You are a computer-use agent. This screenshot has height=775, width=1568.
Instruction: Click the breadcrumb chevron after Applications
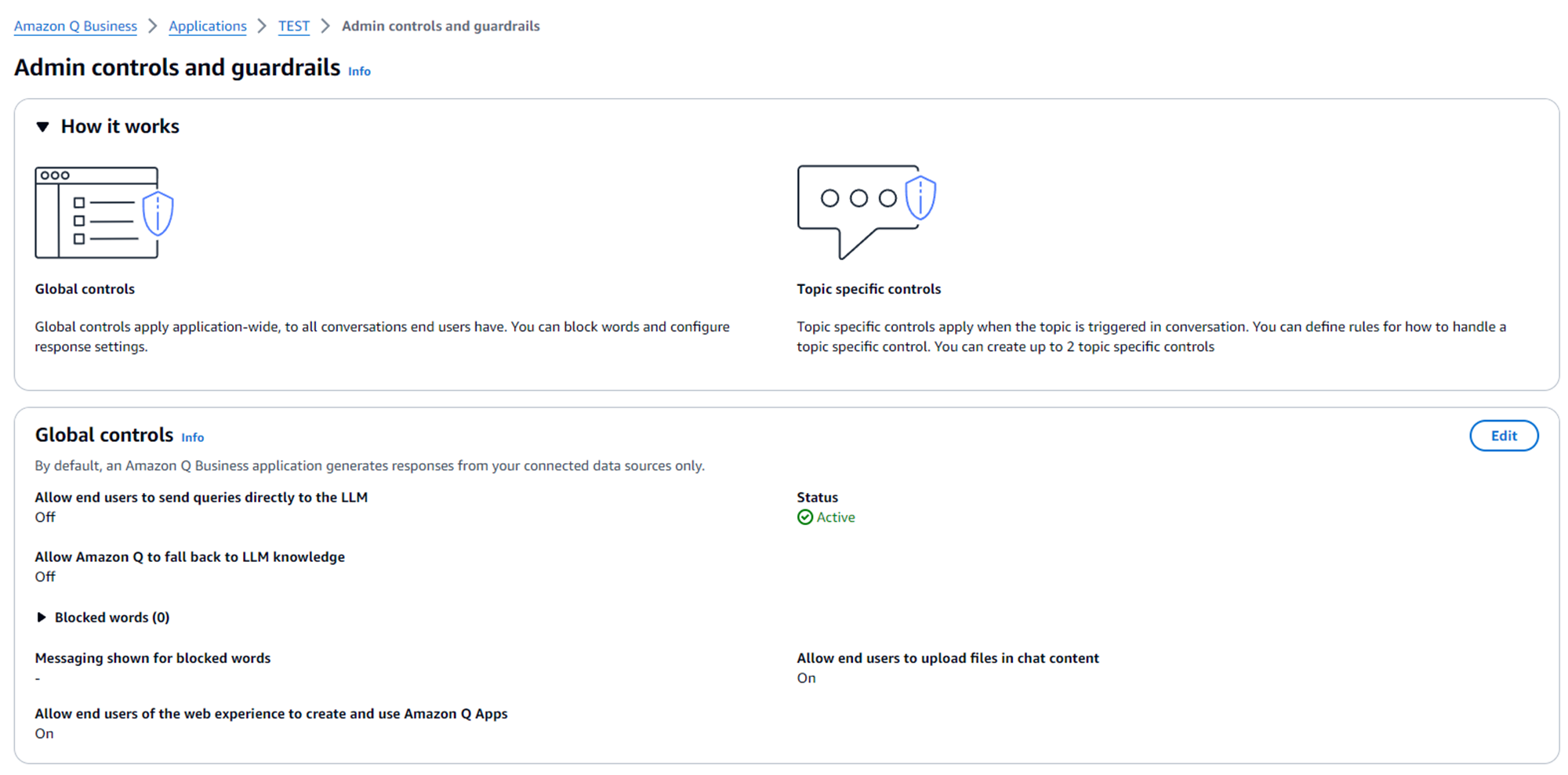(263, 26)
